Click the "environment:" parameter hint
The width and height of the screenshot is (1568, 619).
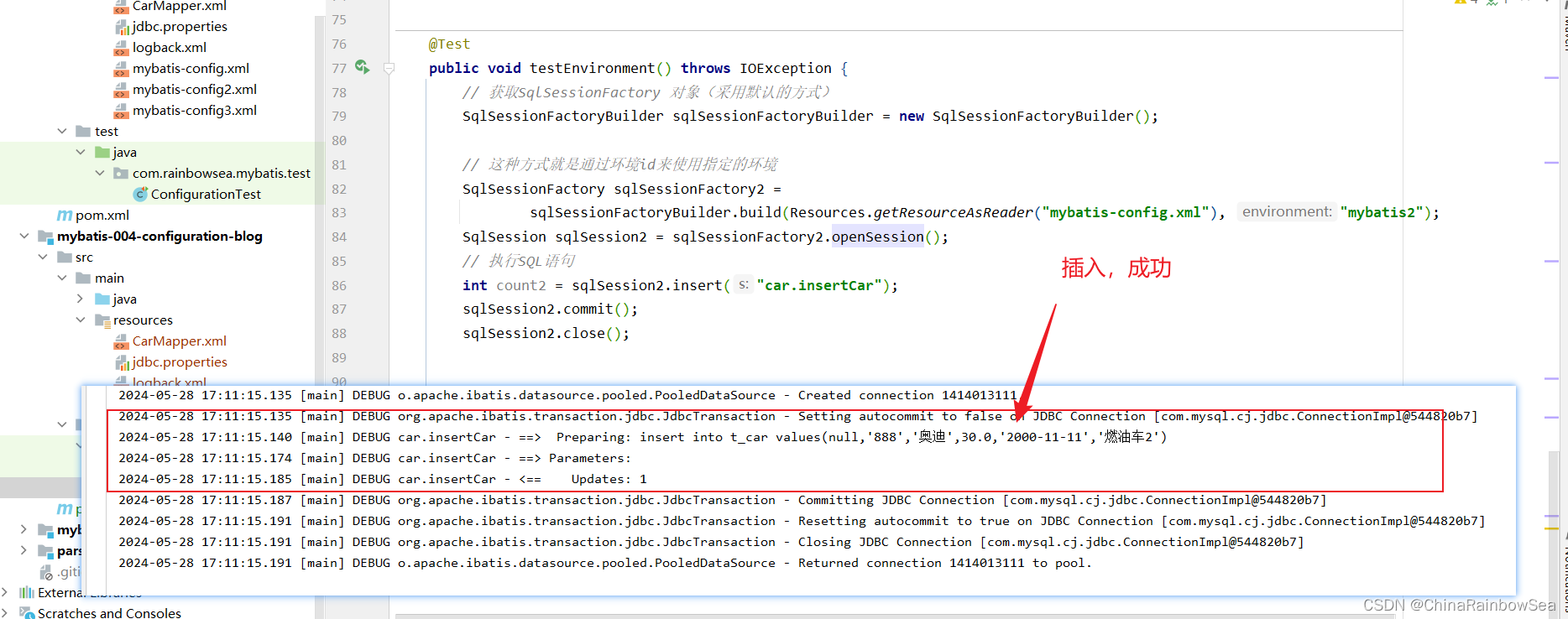pyautogui.click(x=1286, y=212)
